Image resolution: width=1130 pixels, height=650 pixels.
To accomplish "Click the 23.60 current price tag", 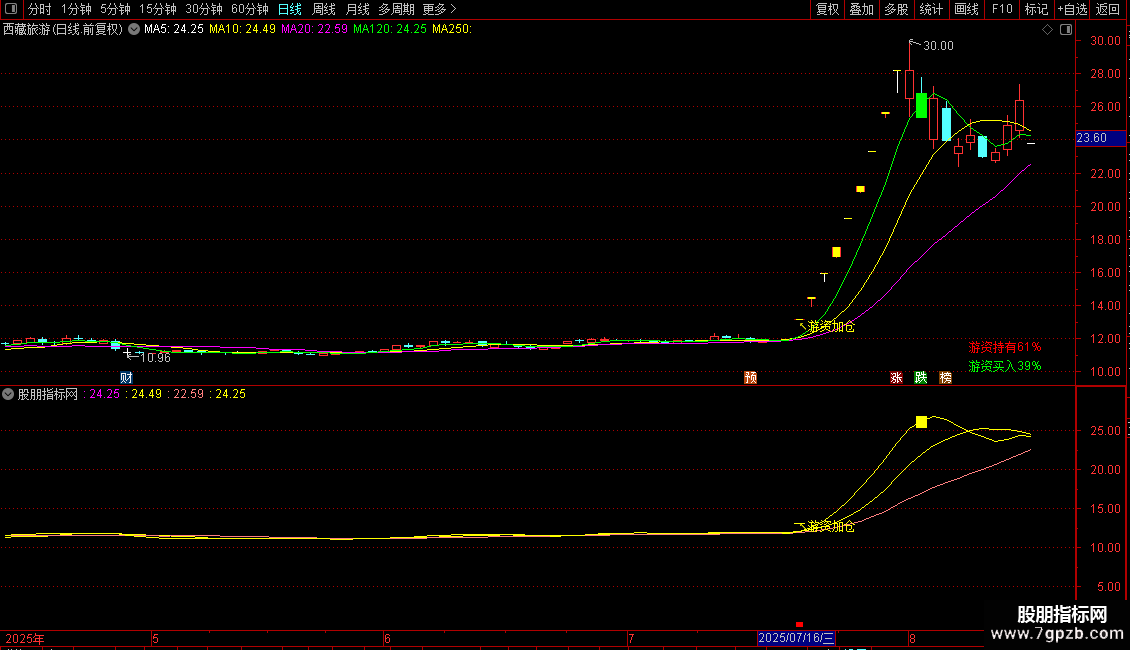I will click(1100, 138).
